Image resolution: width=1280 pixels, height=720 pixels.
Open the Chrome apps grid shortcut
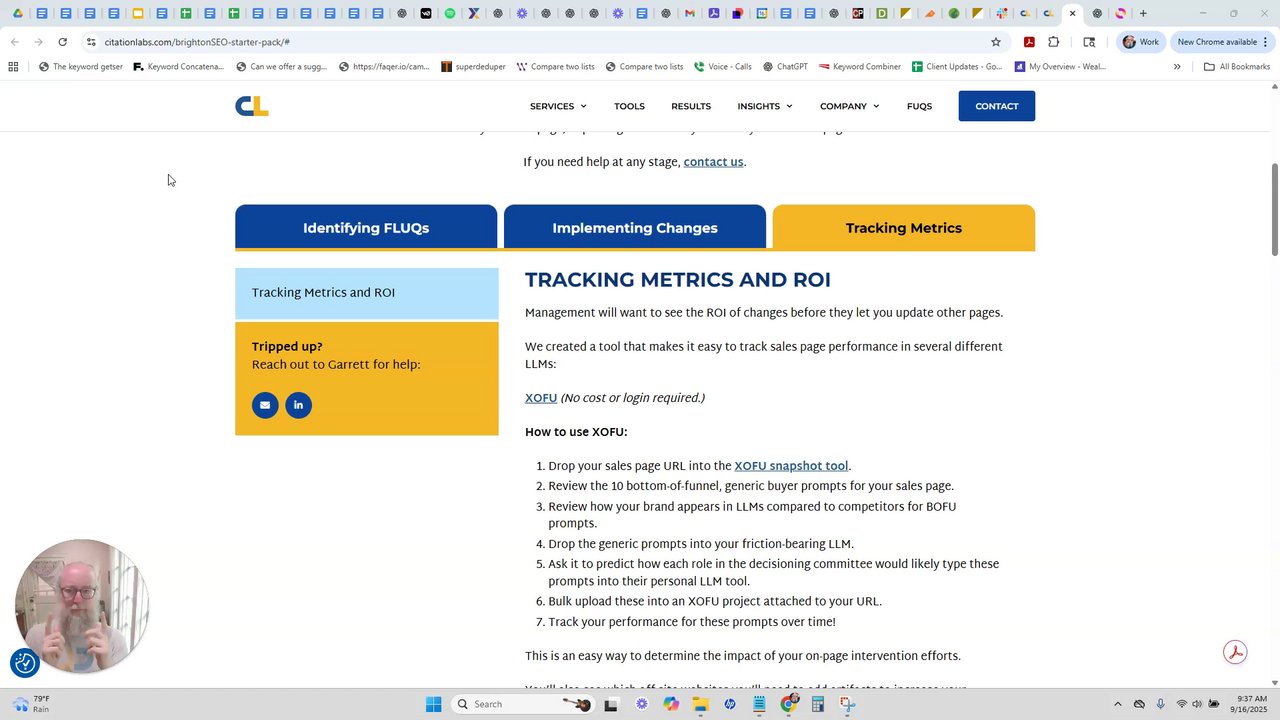coord(13,67)
